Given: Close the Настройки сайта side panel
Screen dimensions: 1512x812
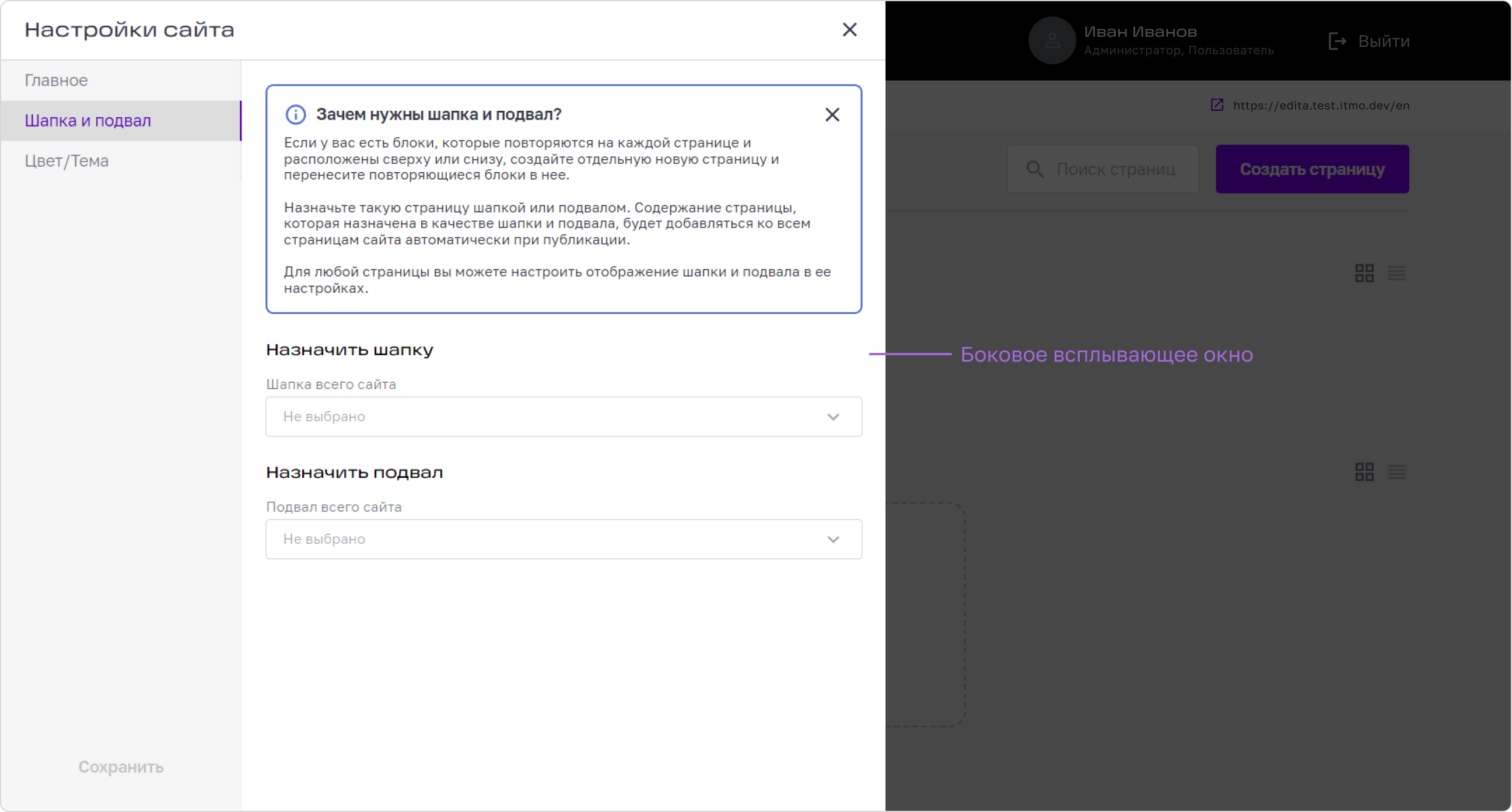Looking at the screenshot, I should click(849, 29).
